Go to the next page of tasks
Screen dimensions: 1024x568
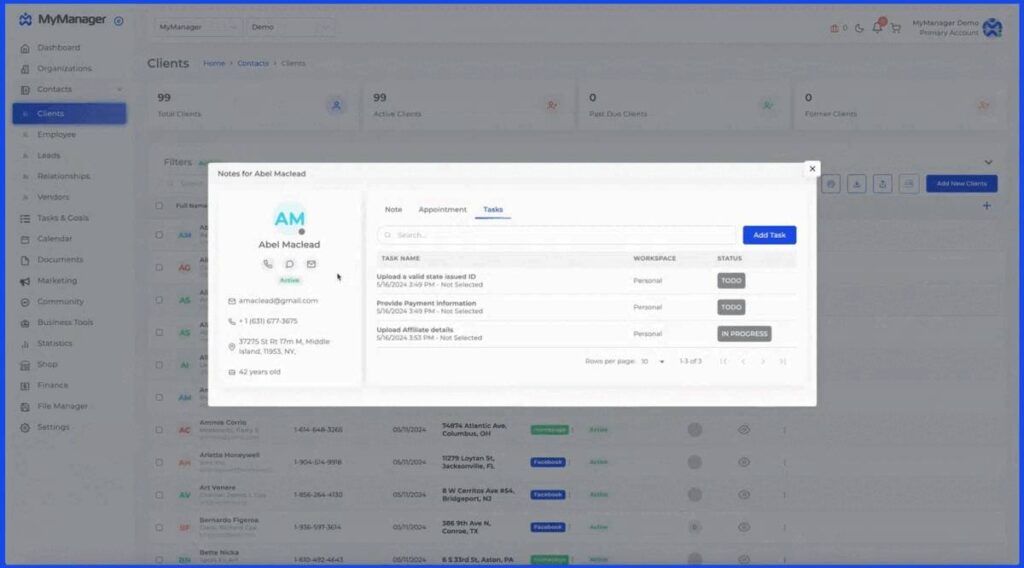[x=762, y=361]
